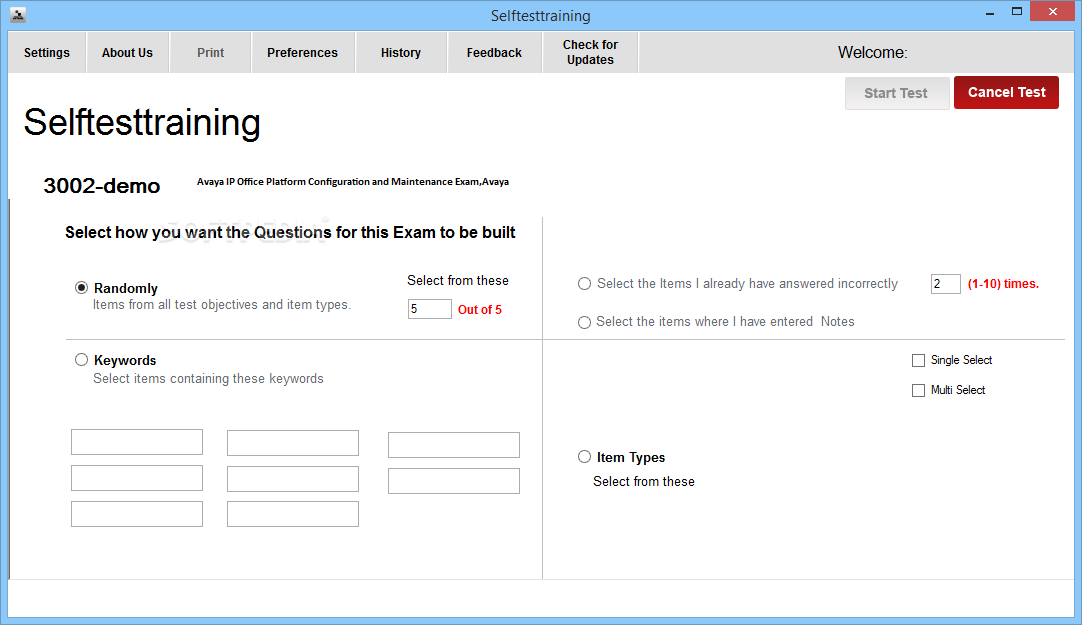Click first keyword field in first column

pos(137,442)
